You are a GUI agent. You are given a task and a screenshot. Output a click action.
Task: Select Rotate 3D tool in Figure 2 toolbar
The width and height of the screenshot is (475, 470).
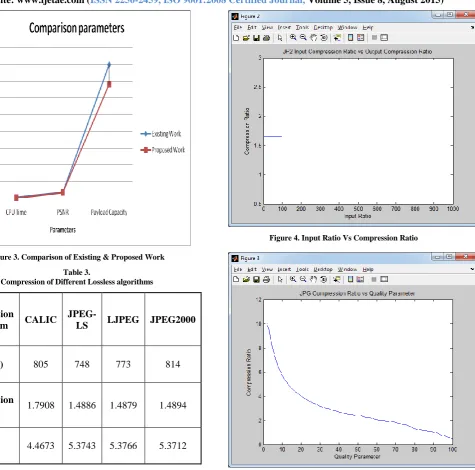pyautogui.click(x=323, y=38)
